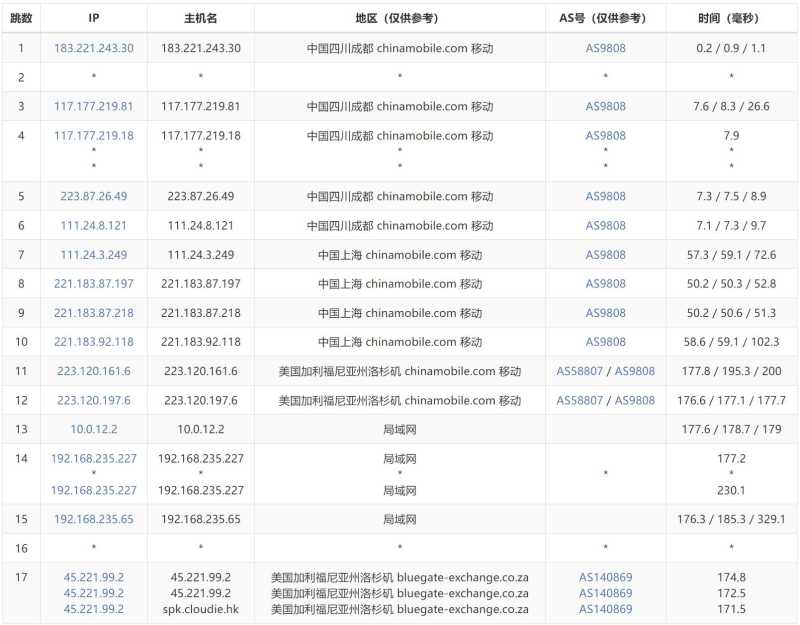Click the 主机名 column header

point(201,16)
